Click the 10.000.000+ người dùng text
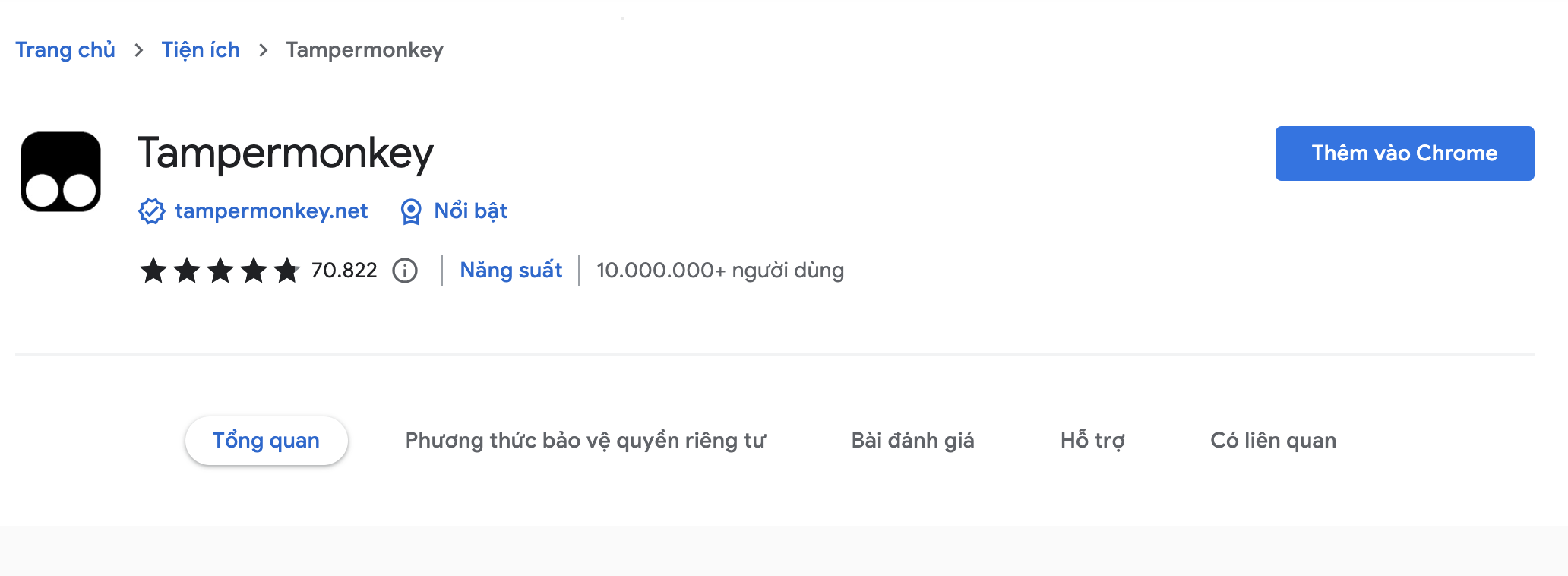The image size is (1568, 576). click(720, 271)
